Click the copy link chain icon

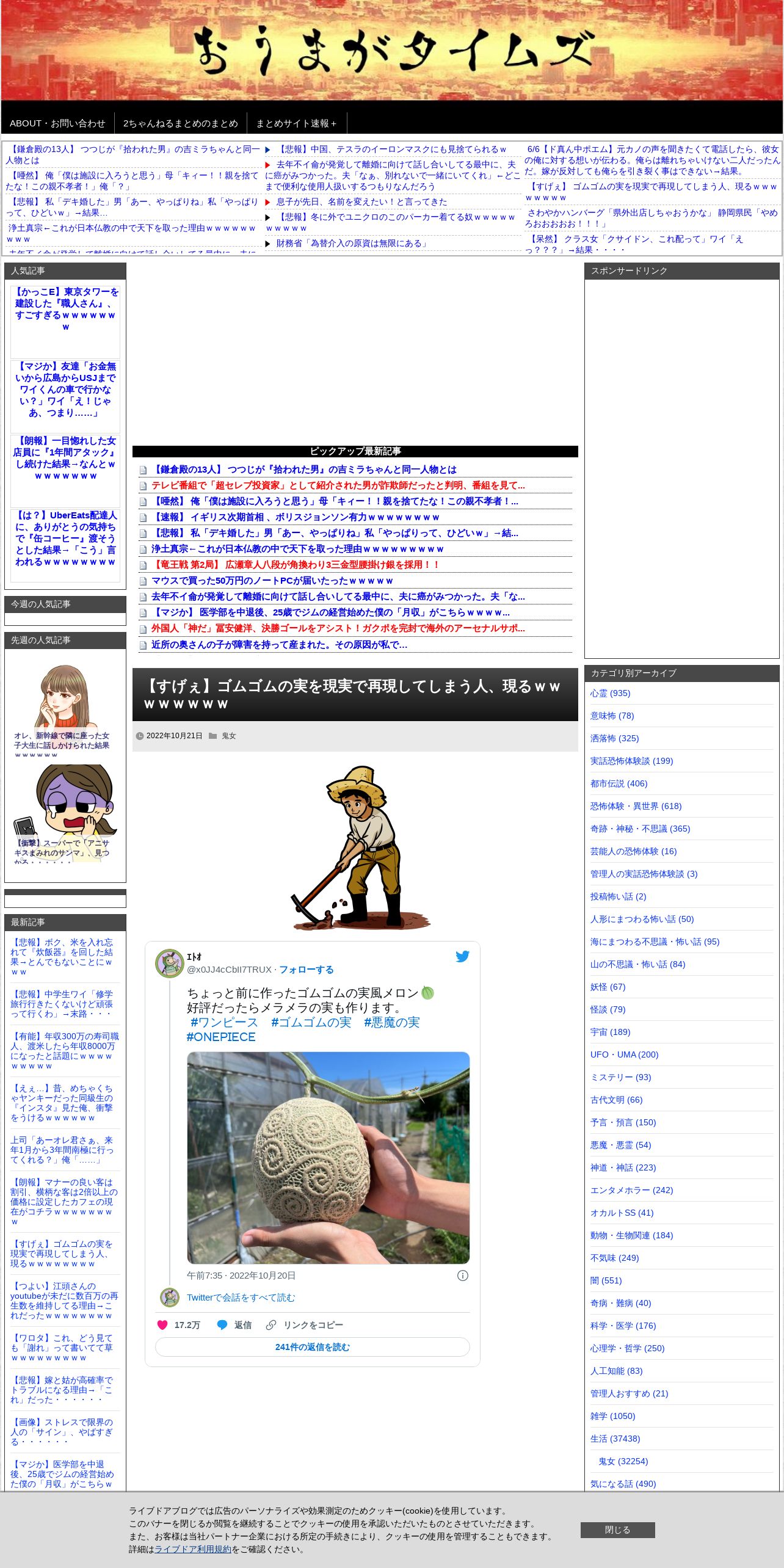pyautogui.click(x=271, y=1325)
